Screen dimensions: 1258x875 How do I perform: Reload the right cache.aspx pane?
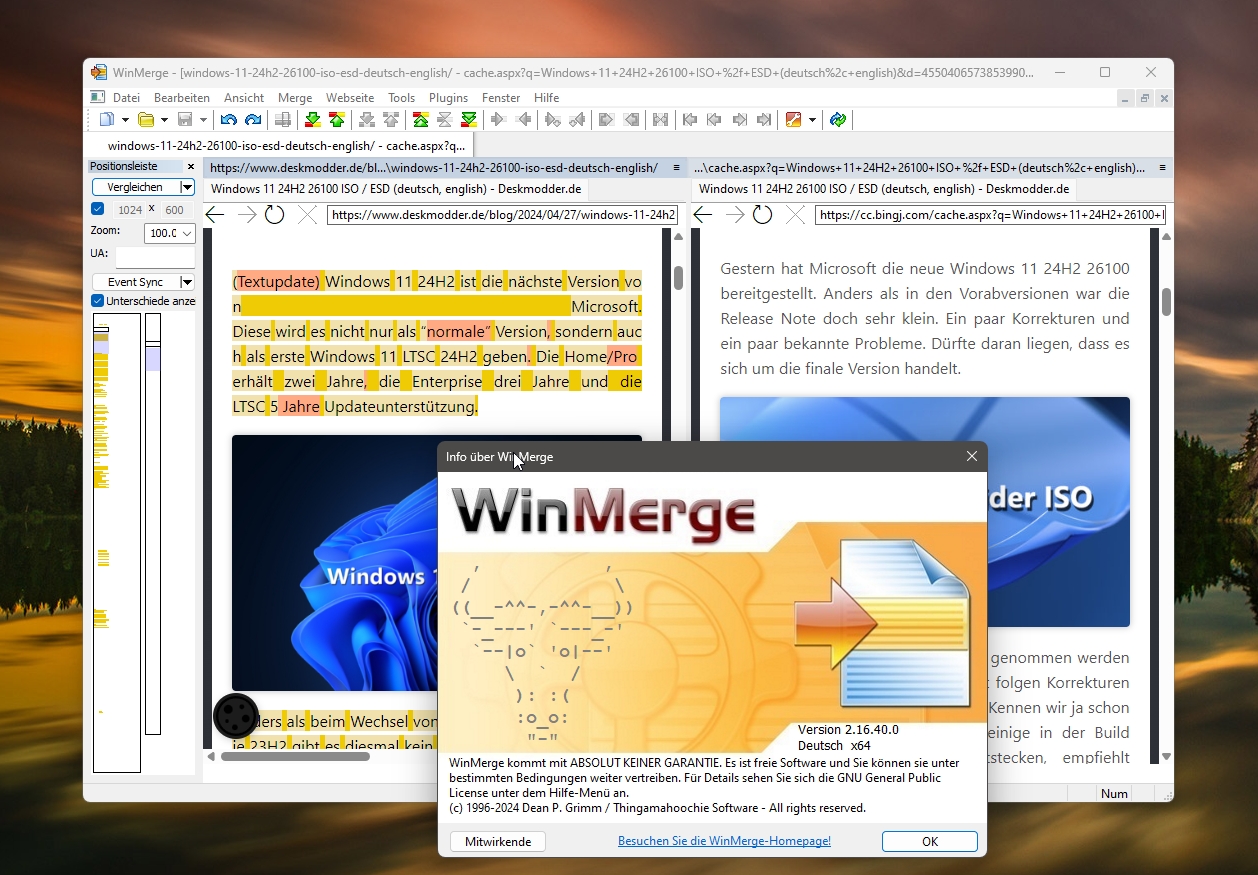(x=762, y=215)
